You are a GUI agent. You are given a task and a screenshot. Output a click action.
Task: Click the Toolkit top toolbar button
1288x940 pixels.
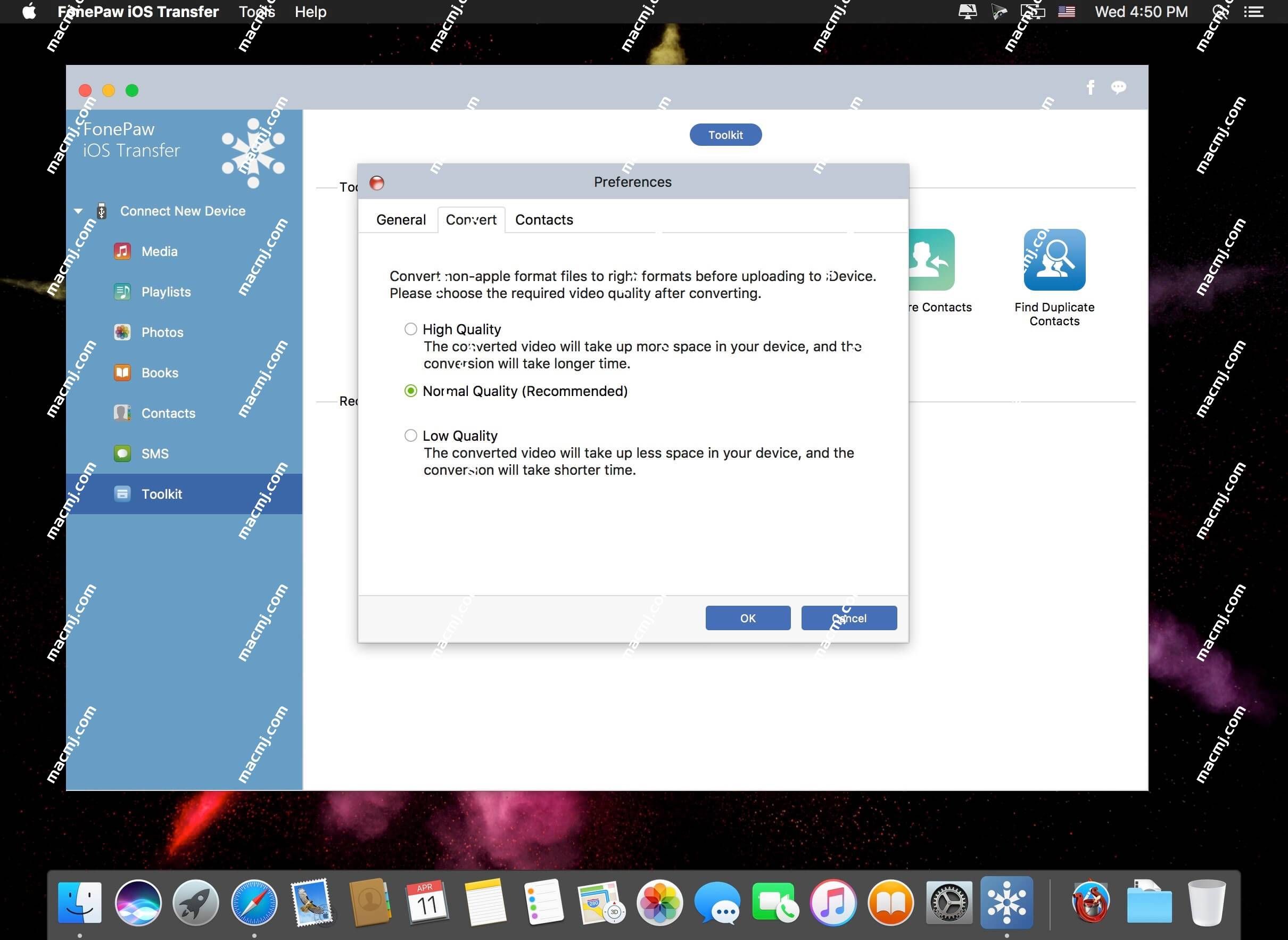[724, 135]
